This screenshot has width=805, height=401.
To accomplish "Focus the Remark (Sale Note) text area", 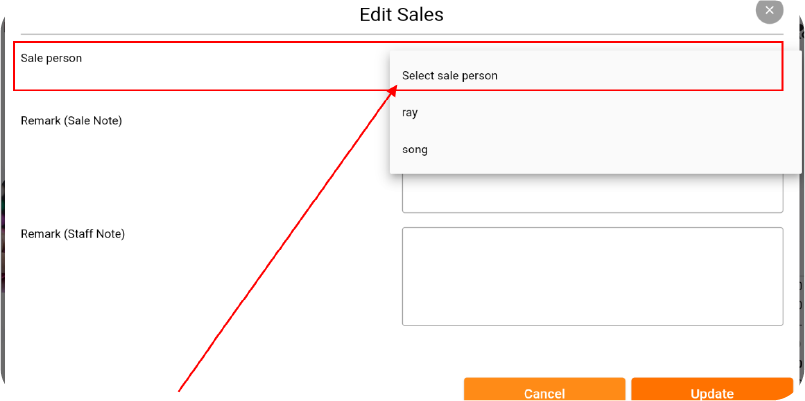I will [592, 193].
